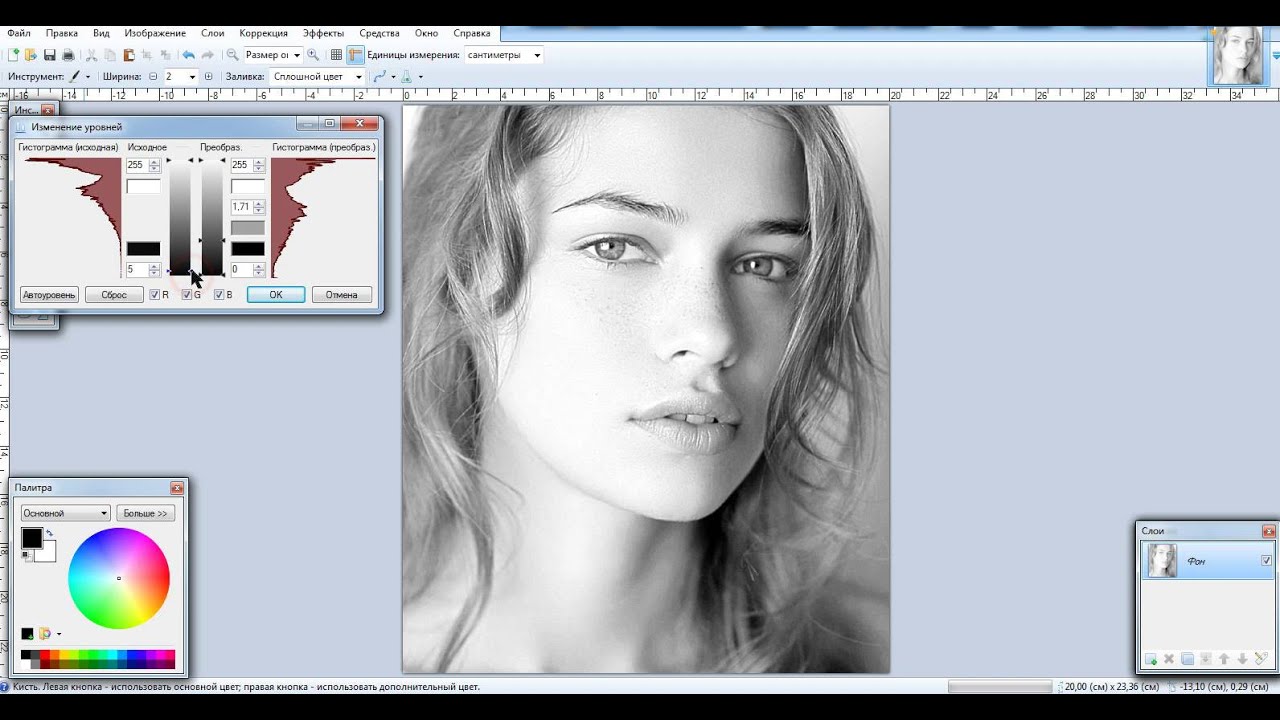Open the Коррекция menu
This screenshot has width=1280, height=720.
click(263, 33)
